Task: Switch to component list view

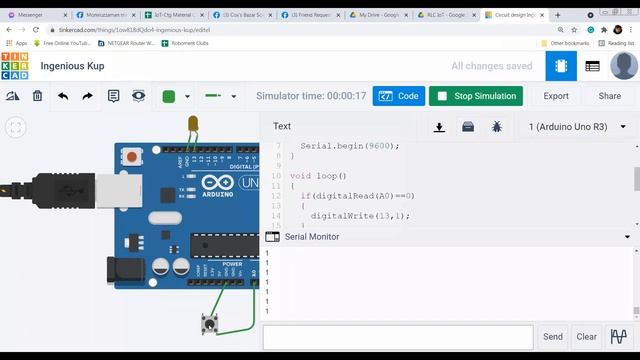Action: 592,66
